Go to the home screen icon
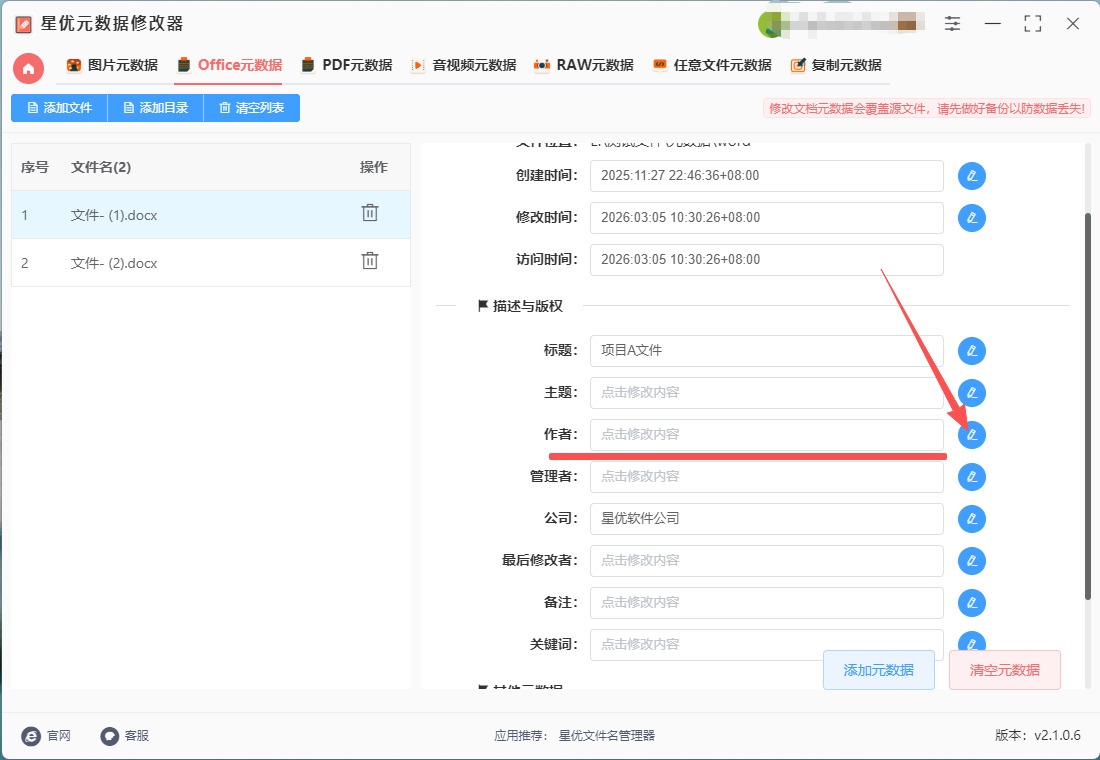 pos(29,69)
